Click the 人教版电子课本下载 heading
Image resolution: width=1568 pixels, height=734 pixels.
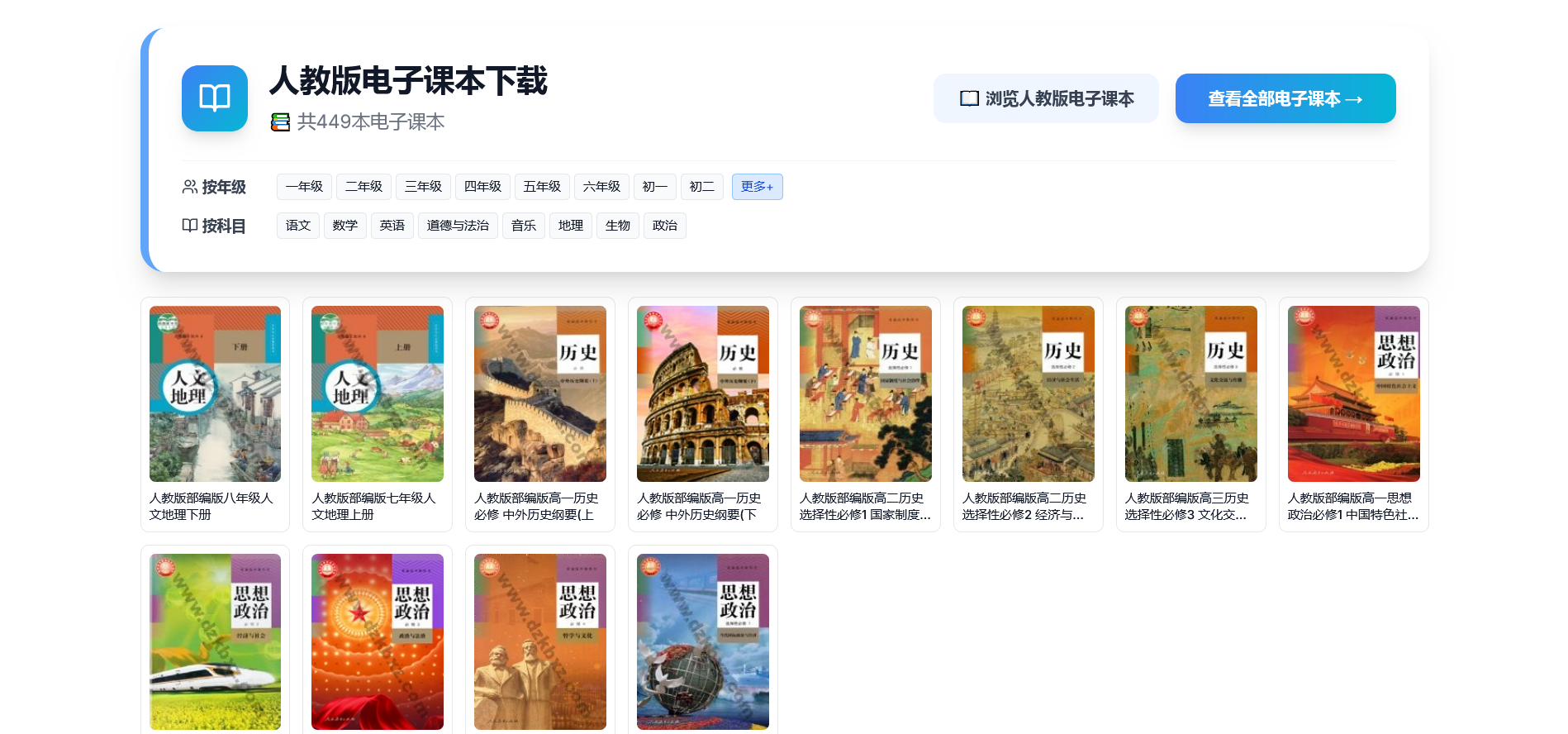click(x=408, y=81)
